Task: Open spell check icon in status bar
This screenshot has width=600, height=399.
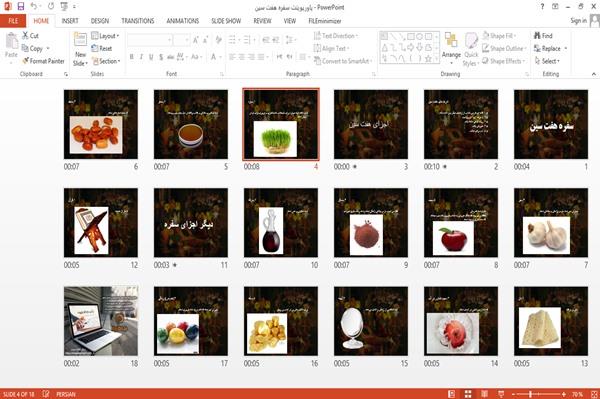Action: pos(46,394)
